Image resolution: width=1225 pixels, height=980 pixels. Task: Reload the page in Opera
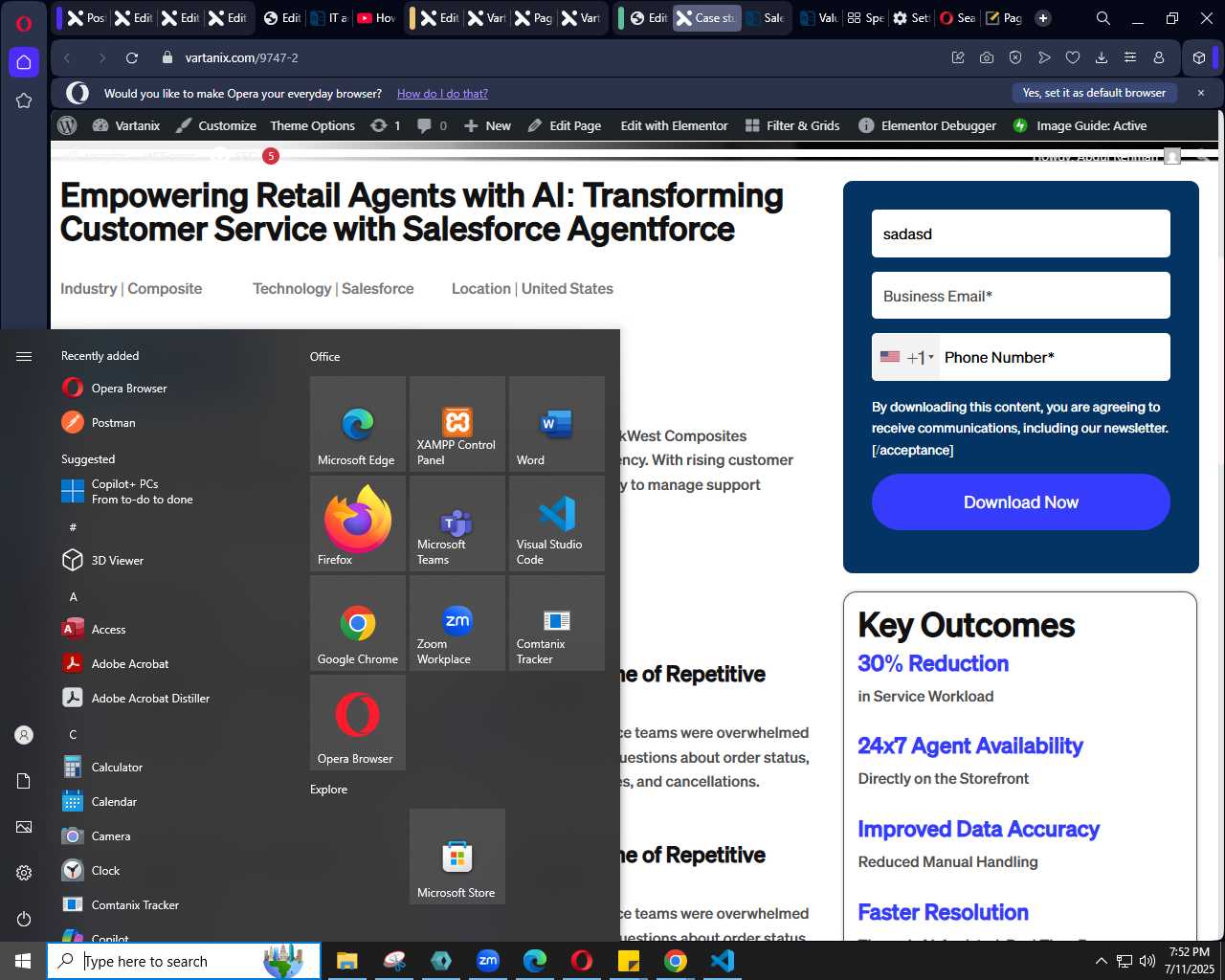tap(132, 57)
